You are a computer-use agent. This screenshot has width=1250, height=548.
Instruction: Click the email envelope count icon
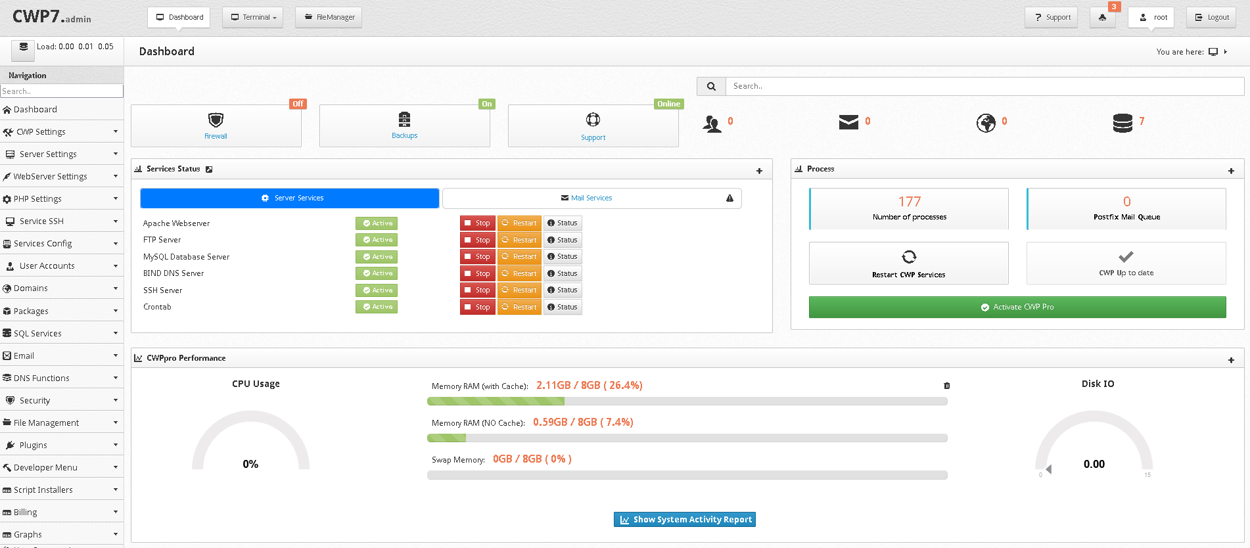click(x=848, y=122)
